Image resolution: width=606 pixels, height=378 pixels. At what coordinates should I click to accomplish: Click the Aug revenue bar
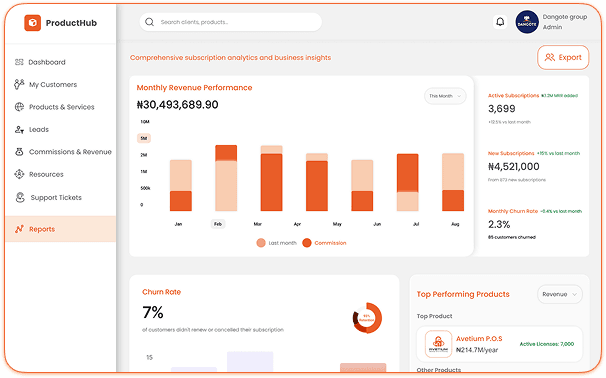(453, 182)
